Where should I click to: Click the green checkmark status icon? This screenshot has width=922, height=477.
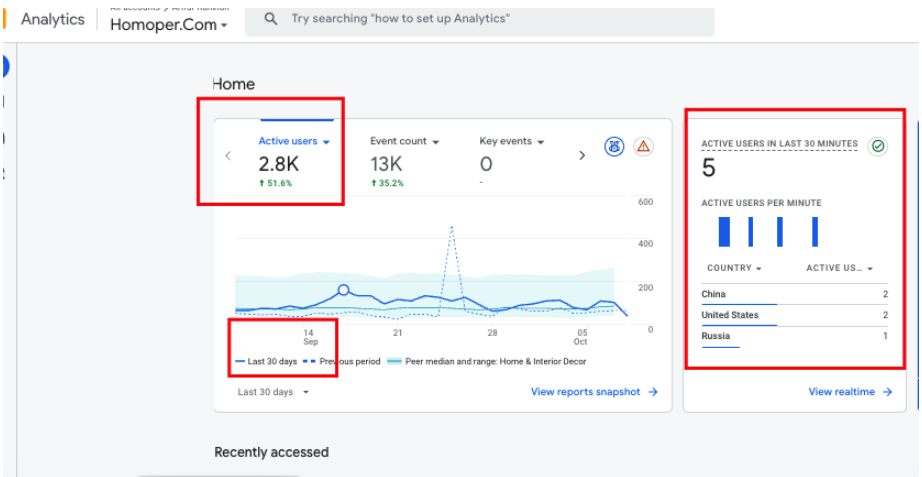[x=878, y=146]
